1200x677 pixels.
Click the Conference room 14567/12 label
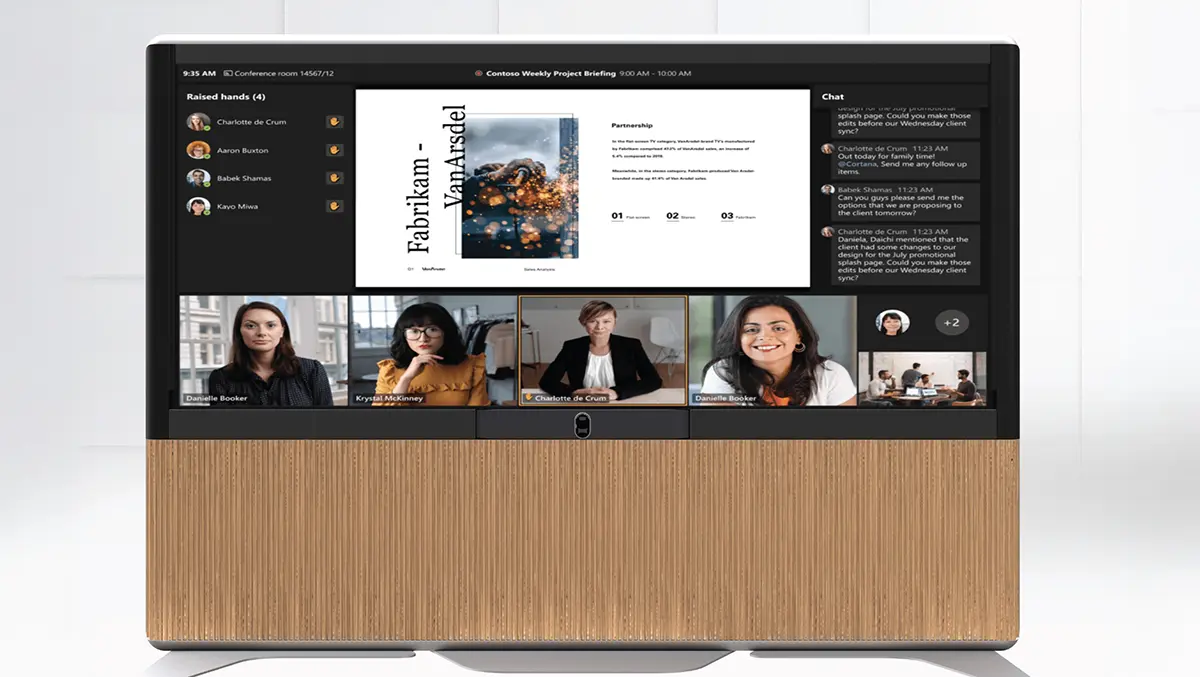pos(284,73)
